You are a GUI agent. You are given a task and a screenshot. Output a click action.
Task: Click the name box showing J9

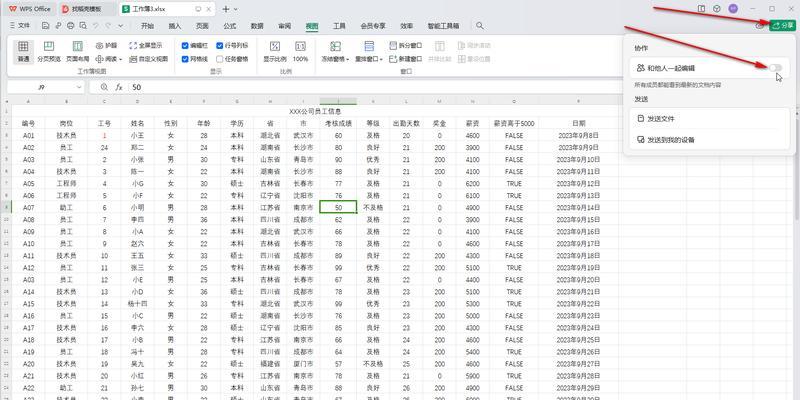pyautogui.click(x=42, y=87)
